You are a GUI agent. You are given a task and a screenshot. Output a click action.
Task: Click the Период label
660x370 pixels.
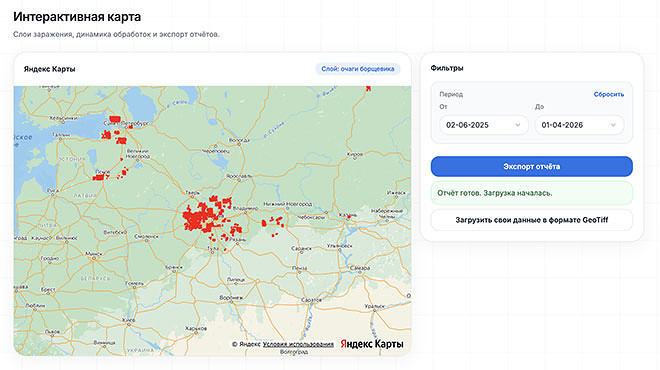click(451, 94)
